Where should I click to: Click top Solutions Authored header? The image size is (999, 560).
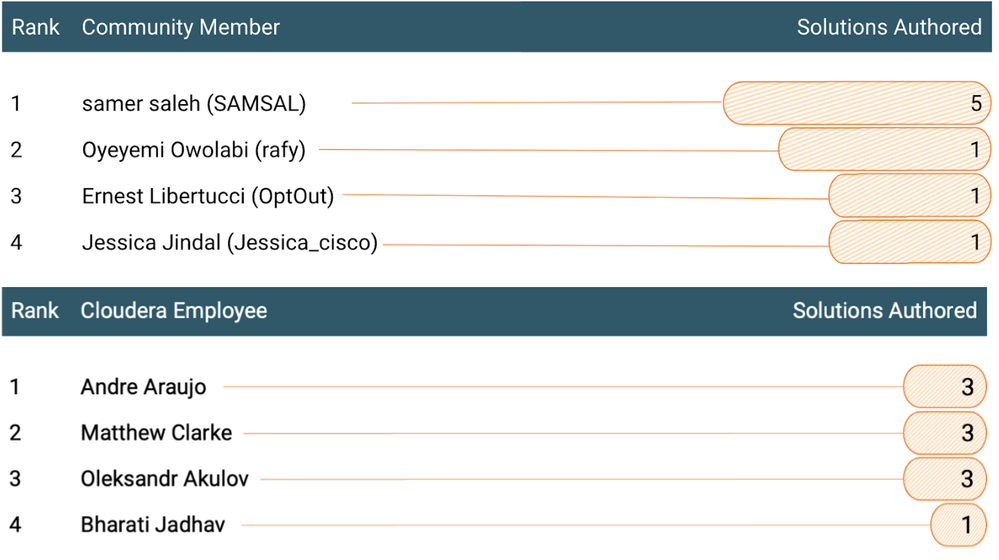[888, 28]
